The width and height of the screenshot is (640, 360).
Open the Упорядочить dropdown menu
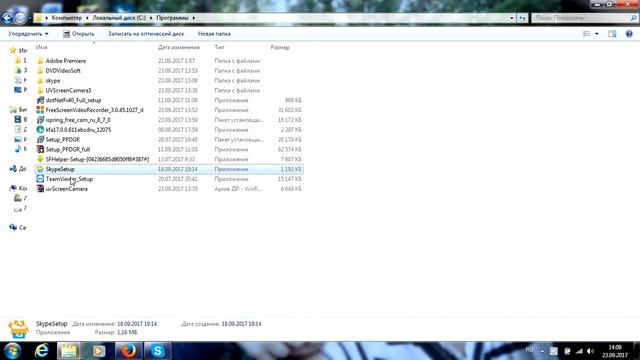click(28, 34)
